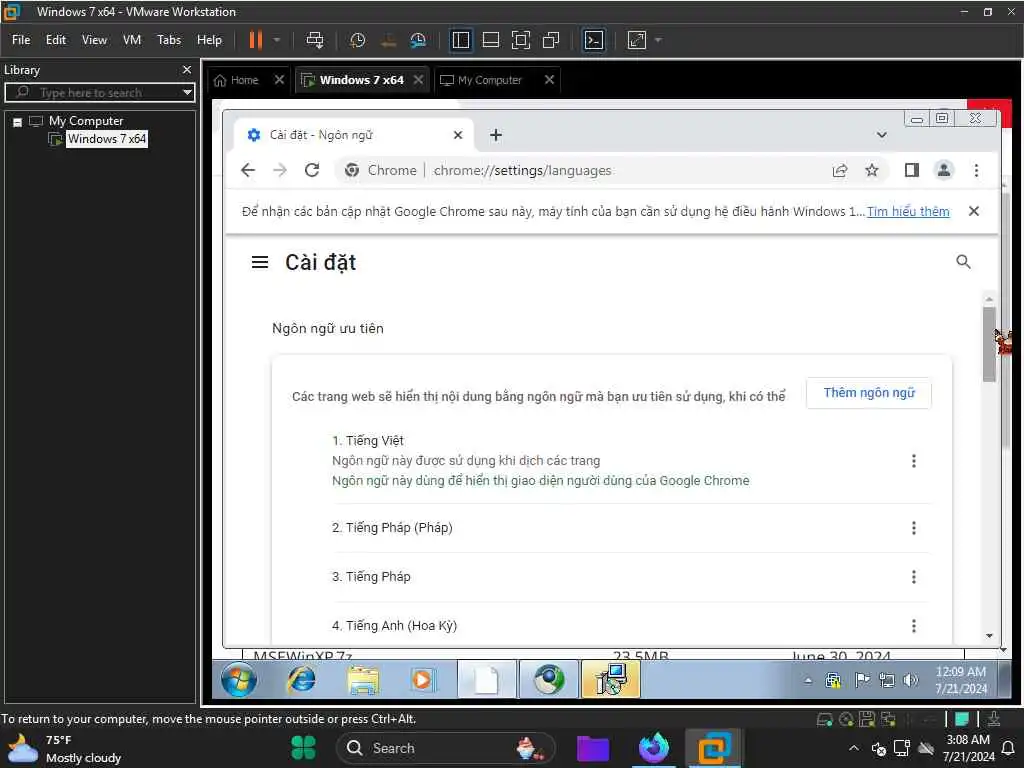Open the VMware console view icon

(594, 40)
